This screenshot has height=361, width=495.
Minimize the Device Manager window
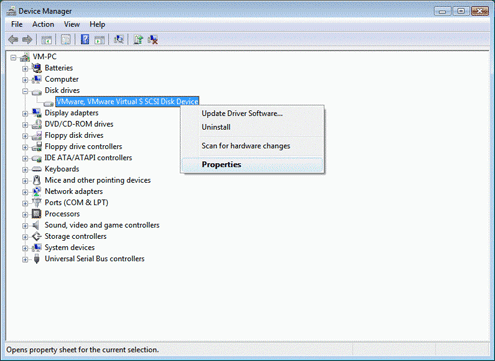pos(443,11)
